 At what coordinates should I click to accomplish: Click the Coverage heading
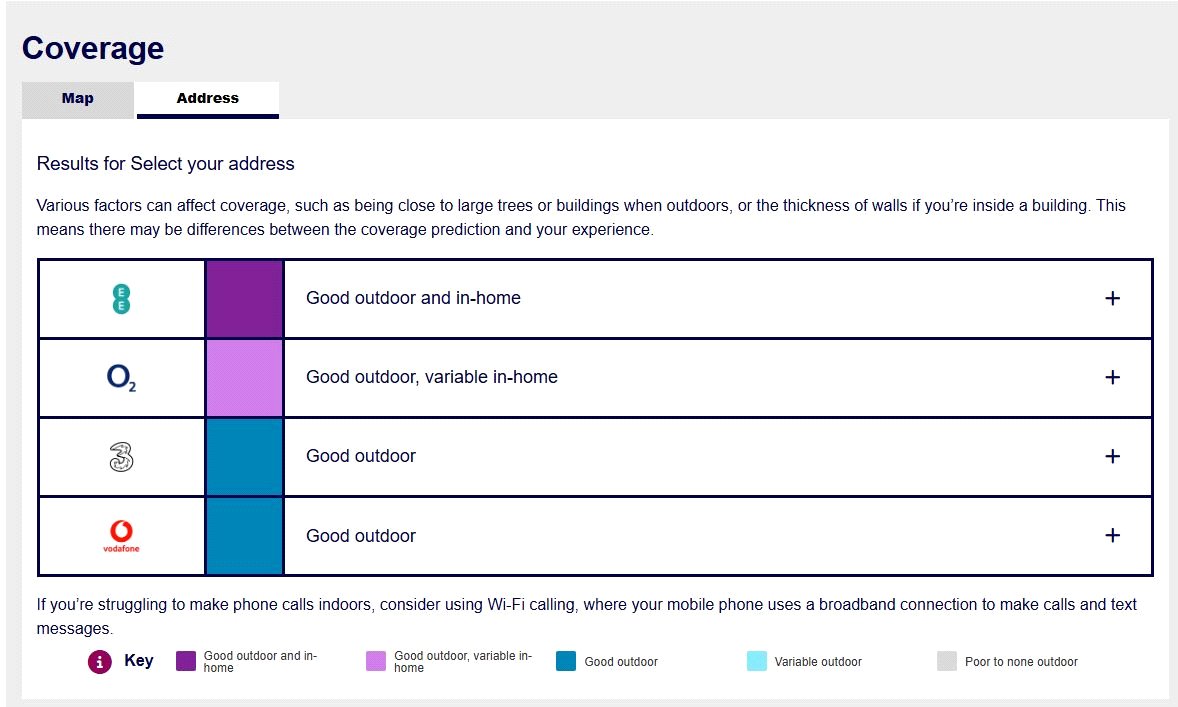coord(93,48)
